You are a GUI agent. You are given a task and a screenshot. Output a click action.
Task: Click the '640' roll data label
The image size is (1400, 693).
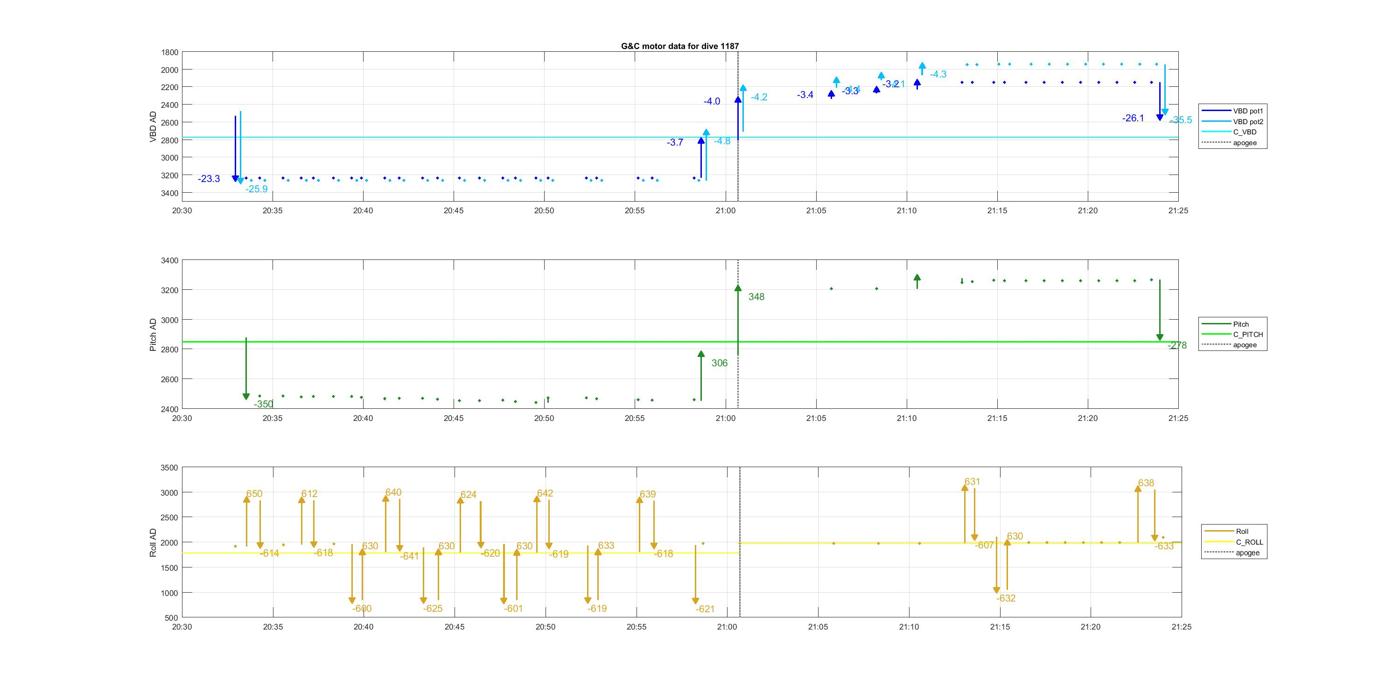pos(393,493)
